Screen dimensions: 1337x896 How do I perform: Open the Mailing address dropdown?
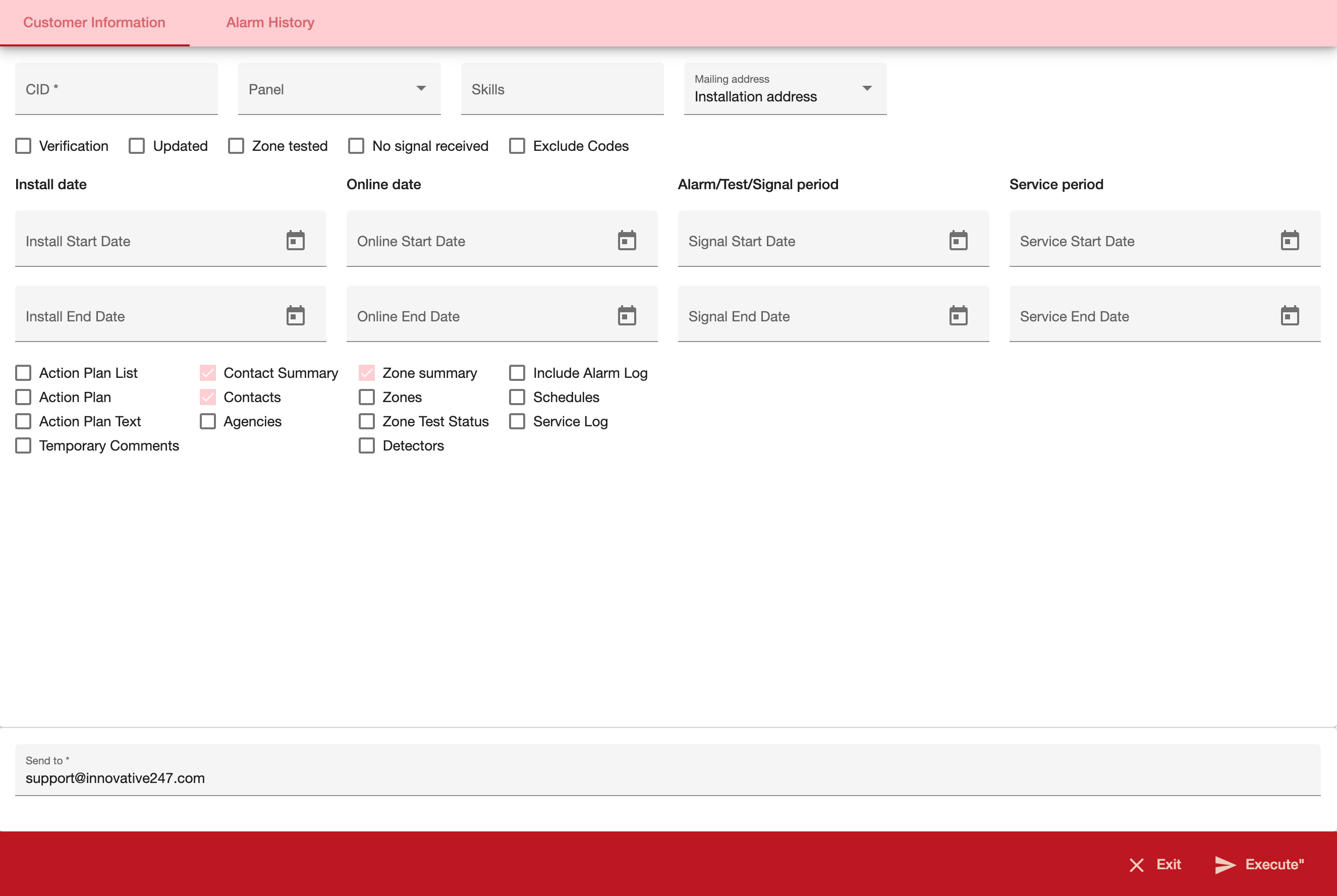[x=785, y=89]
